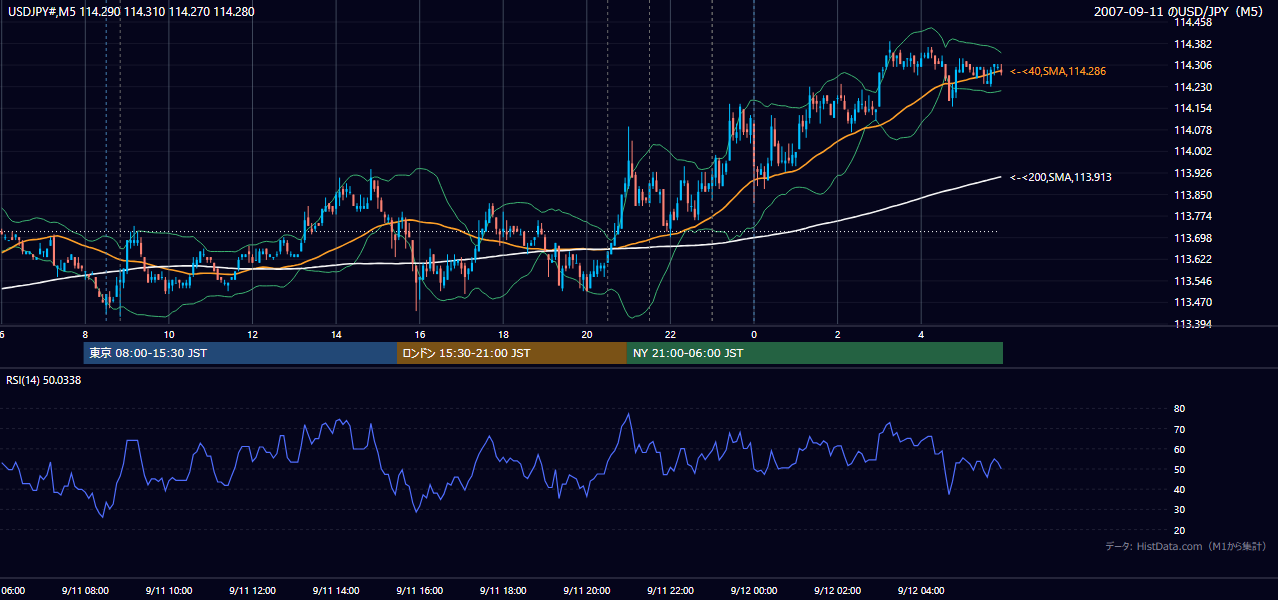
Task: Click price axis value 114.382
Action: (1192, 44)
